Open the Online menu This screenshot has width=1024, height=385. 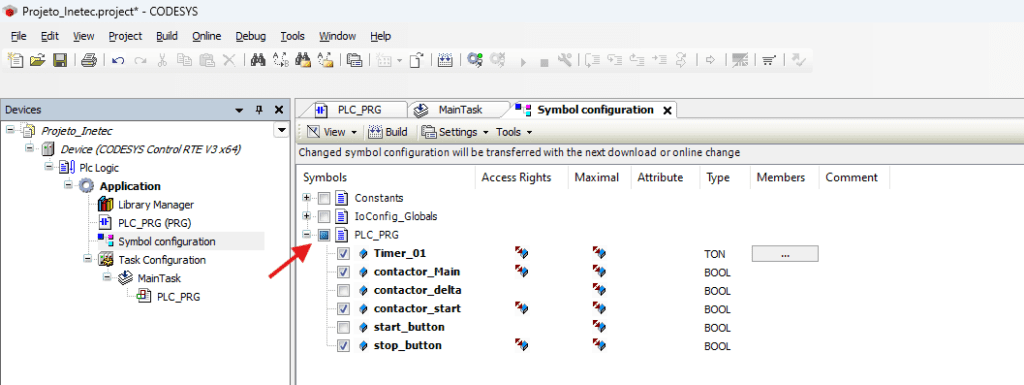click(x=206, y=36)
